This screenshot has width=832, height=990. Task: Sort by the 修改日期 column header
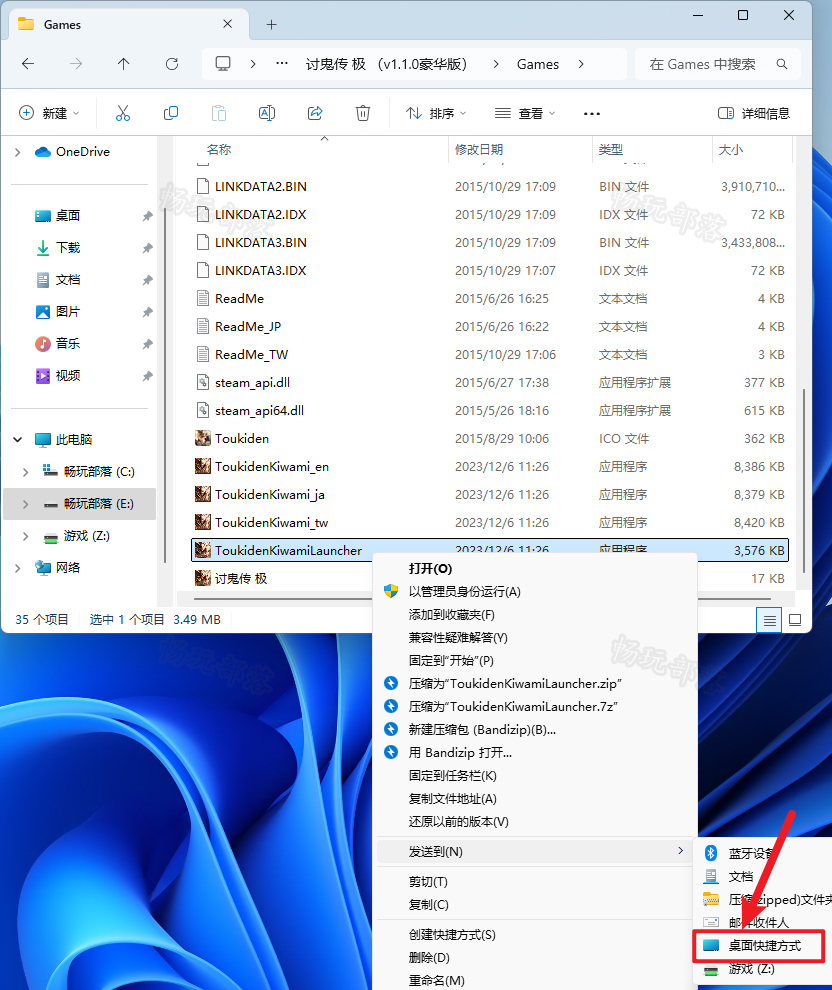(x=479, y=150)
